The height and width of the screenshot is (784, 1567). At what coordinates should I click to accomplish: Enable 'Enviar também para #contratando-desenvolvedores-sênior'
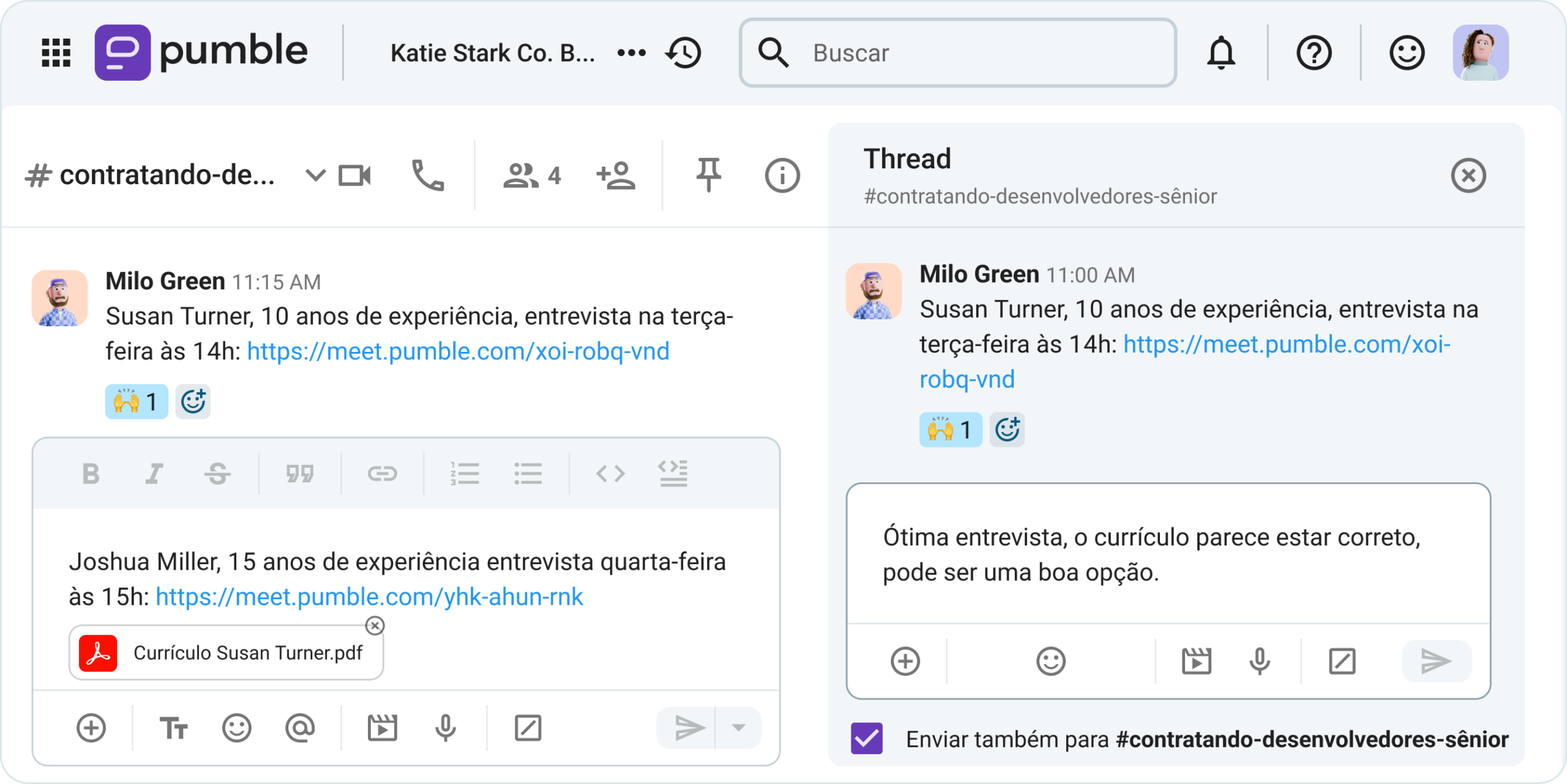point(866,739)
